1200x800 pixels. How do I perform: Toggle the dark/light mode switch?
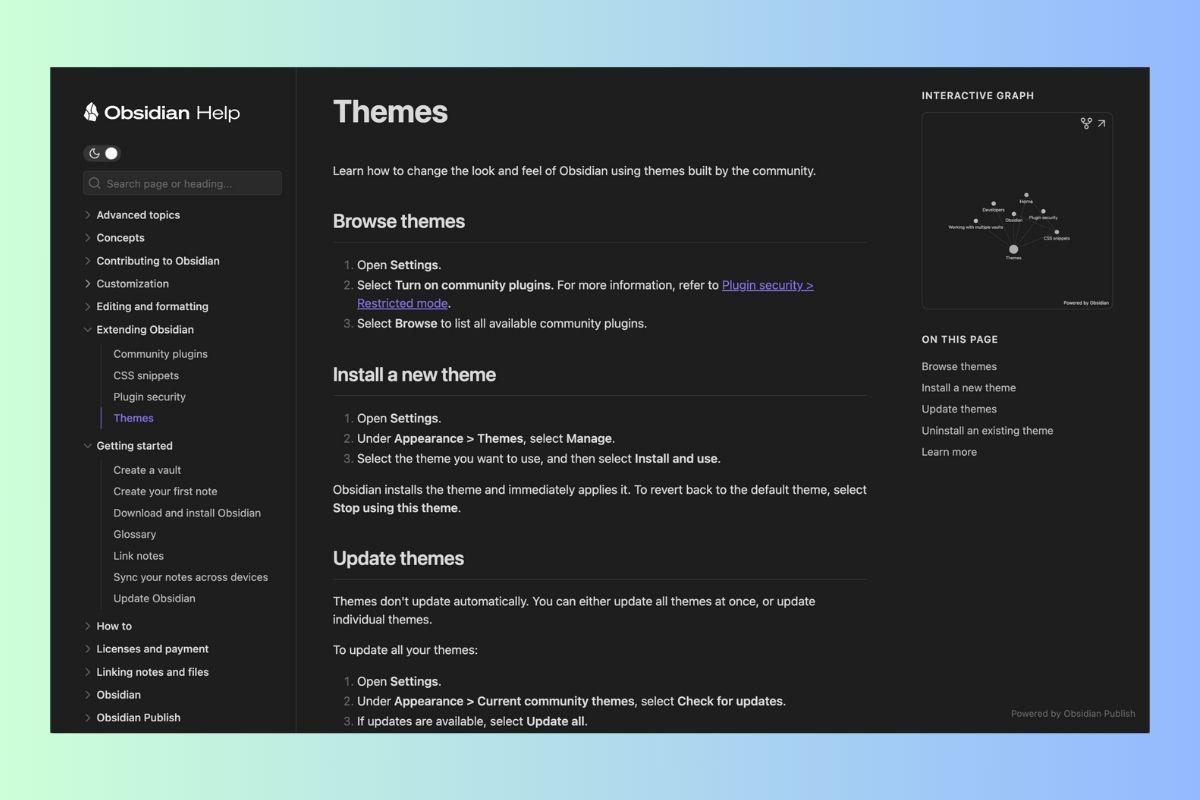pyautogui.click(x=102, y=153)
